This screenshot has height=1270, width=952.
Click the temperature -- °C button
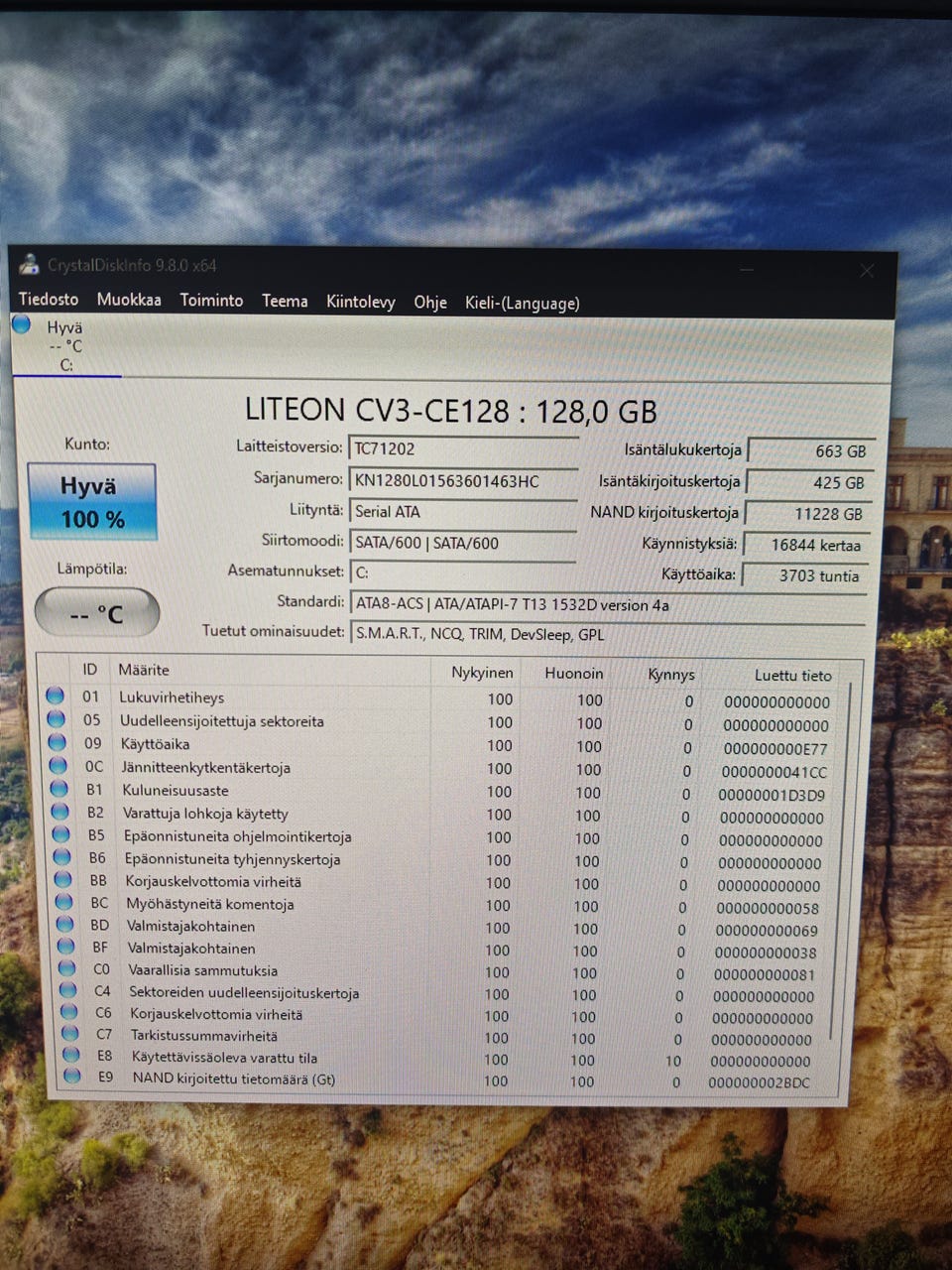[97, 613]
